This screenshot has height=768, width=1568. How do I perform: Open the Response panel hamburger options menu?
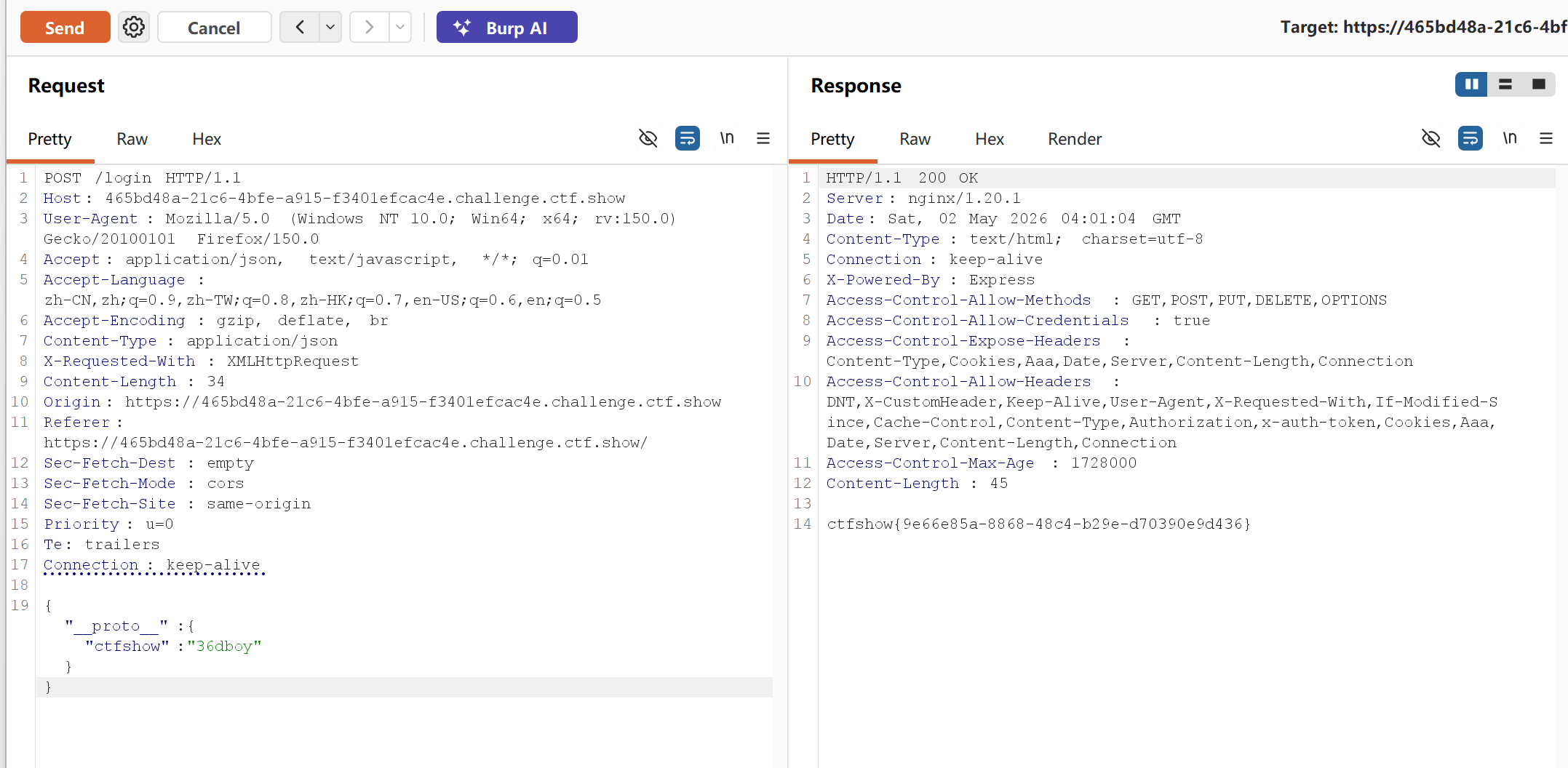[1546, 138]
